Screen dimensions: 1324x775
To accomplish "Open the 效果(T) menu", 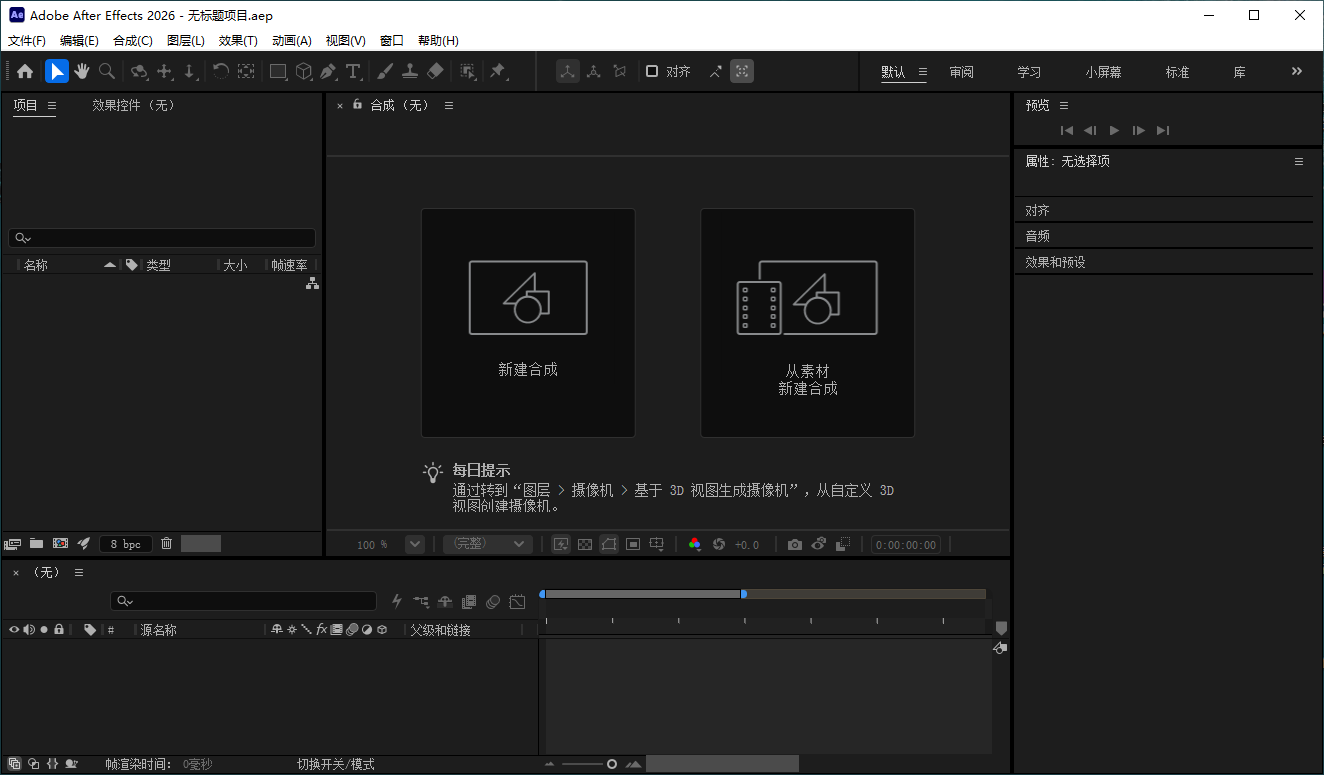I will 238,41.
